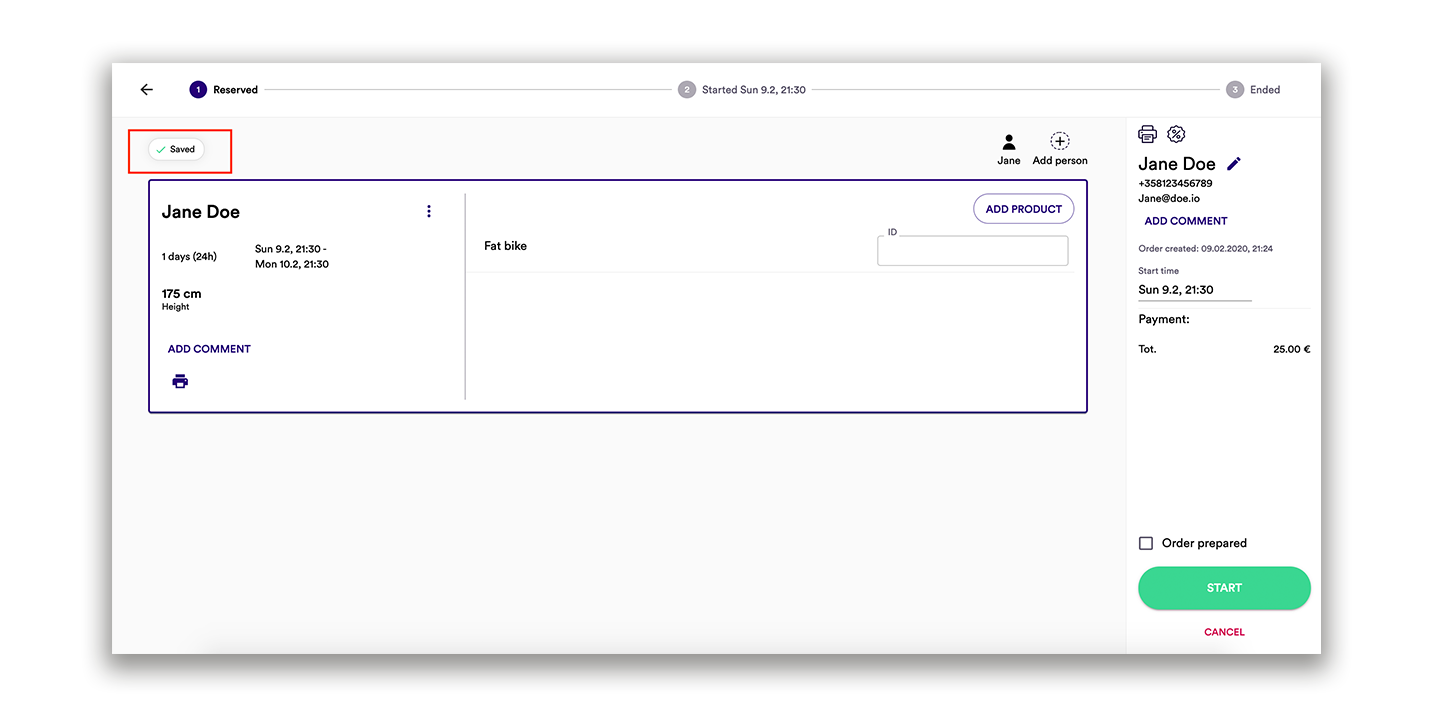Screen dimensions: 1432x716
Task: Click the 1 days (24h) duration text
Action: coord(189,257)
